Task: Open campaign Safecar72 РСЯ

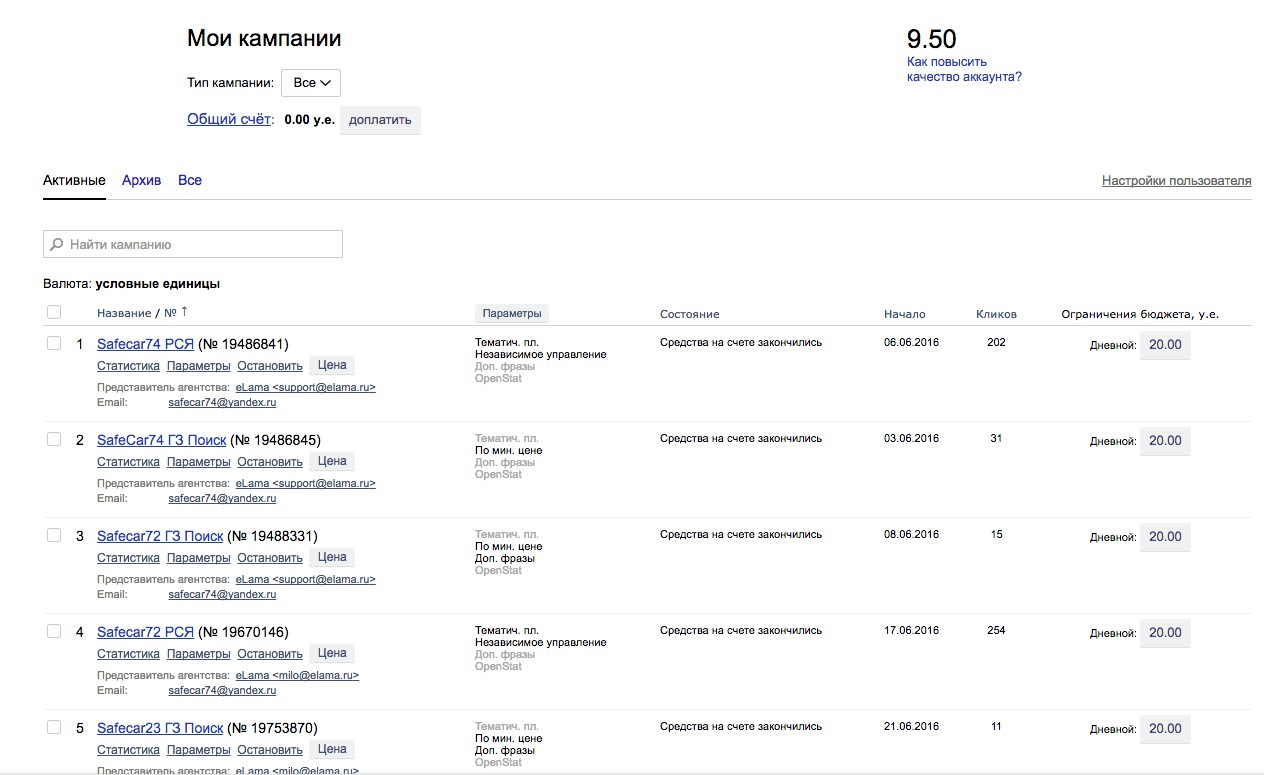Action: click(145, 632)
